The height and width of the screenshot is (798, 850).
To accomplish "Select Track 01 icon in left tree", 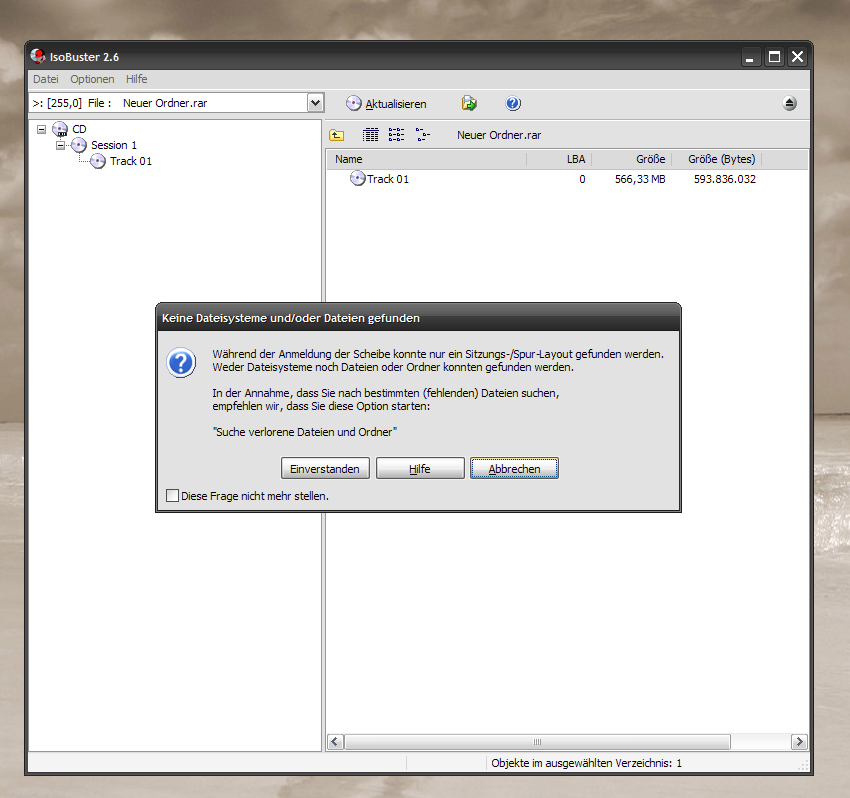I will 98,161.
